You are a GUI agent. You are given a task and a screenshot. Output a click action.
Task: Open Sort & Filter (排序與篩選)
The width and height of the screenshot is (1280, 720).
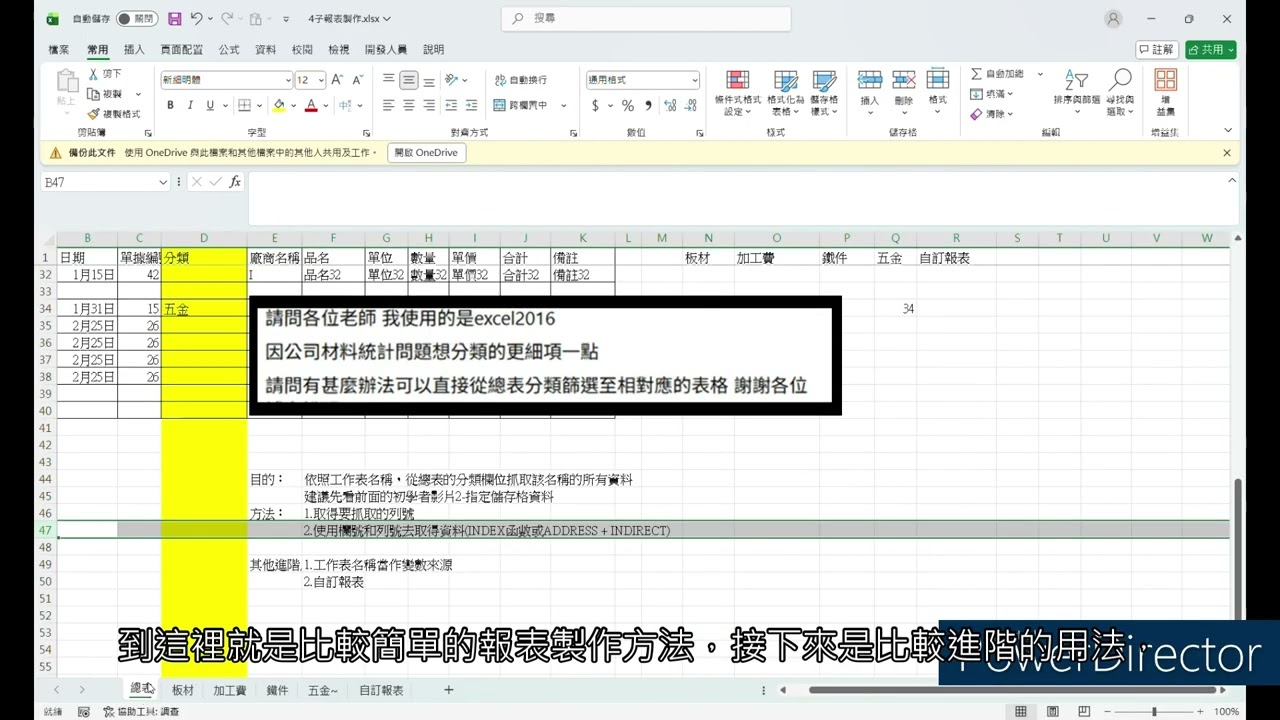pyautogui.click(x=1077, y=92)
